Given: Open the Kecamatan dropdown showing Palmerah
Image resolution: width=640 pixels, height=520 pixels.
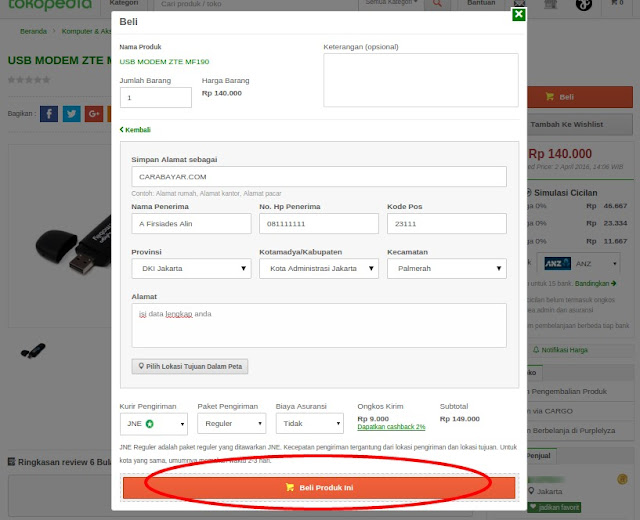Looking at the screenshot, I should click(x=447, y=269).
